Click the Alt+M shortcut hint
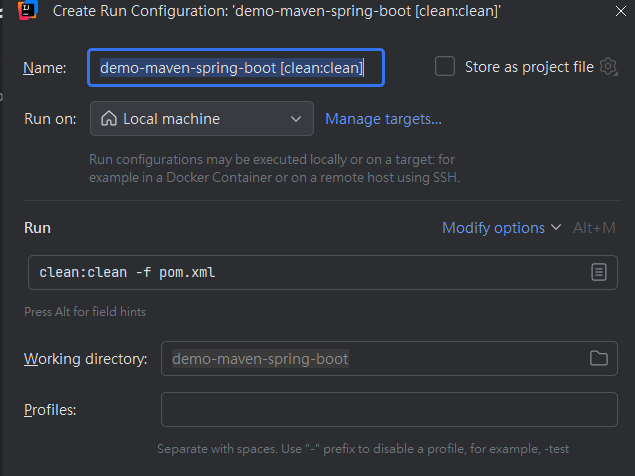 [594, 228]
